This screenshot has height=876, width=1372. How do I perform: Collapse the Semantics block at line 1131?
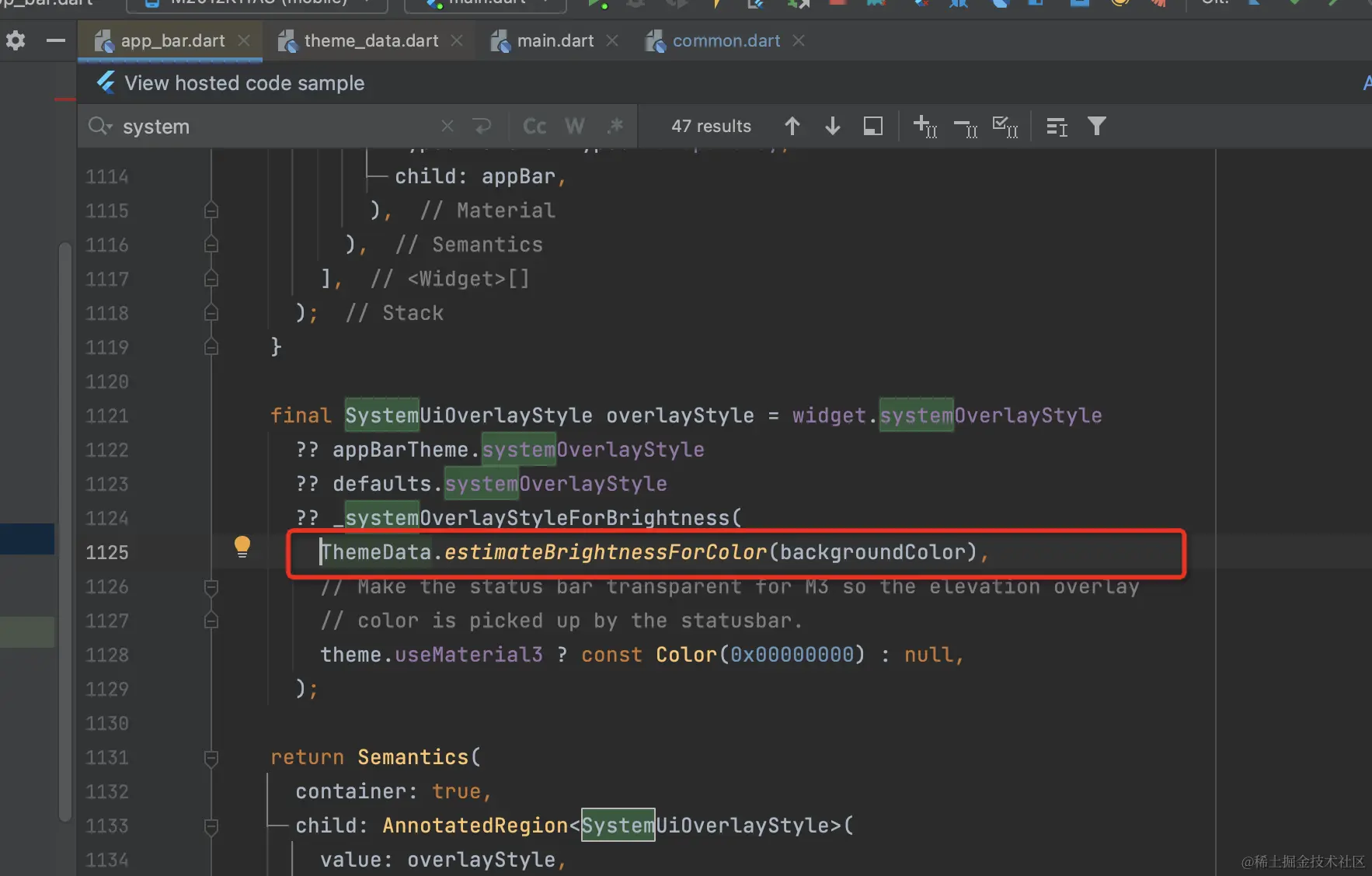(x=211, y=757)
